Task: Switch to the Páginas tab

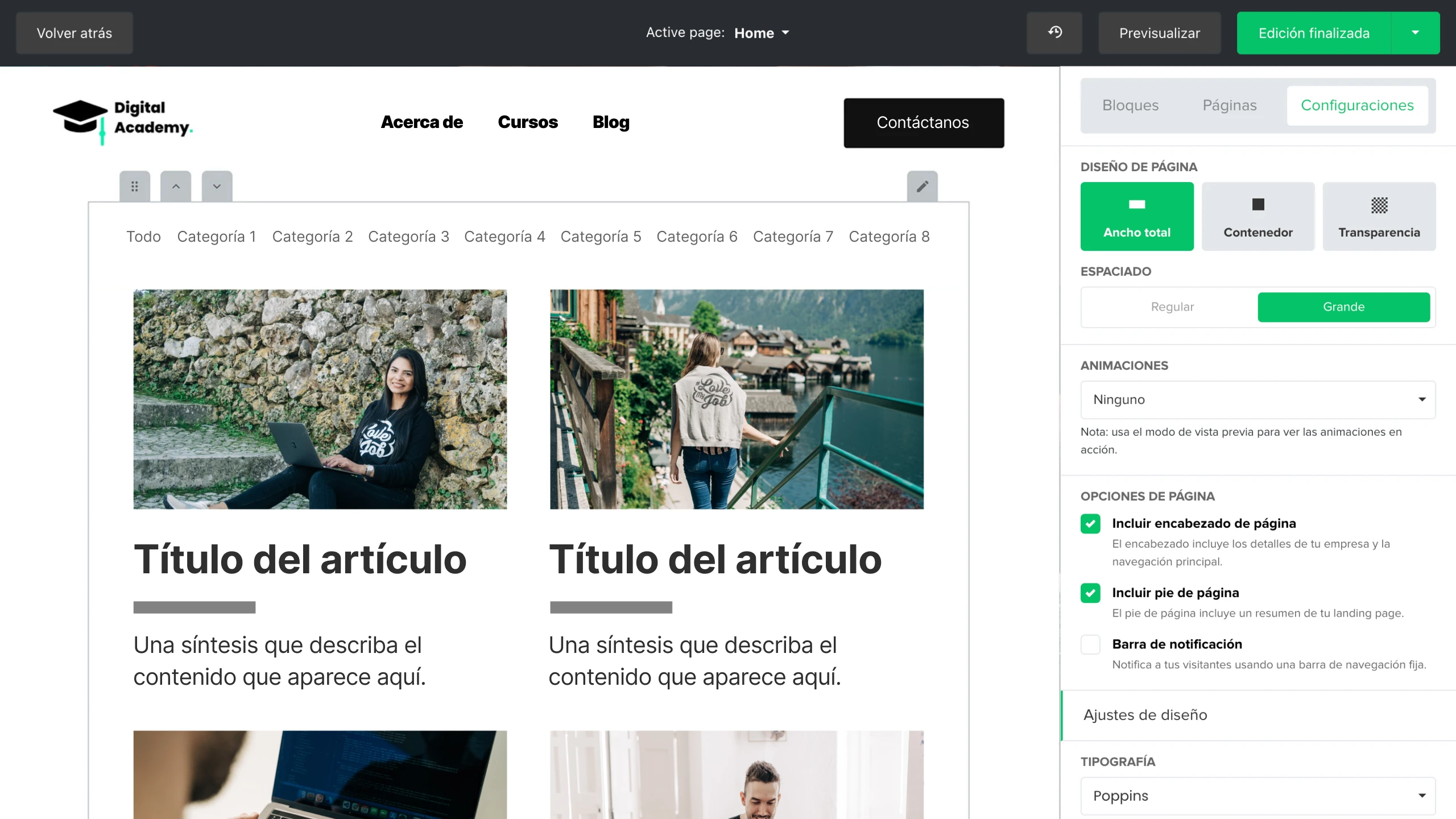Action: click(x=1229, y=105)
